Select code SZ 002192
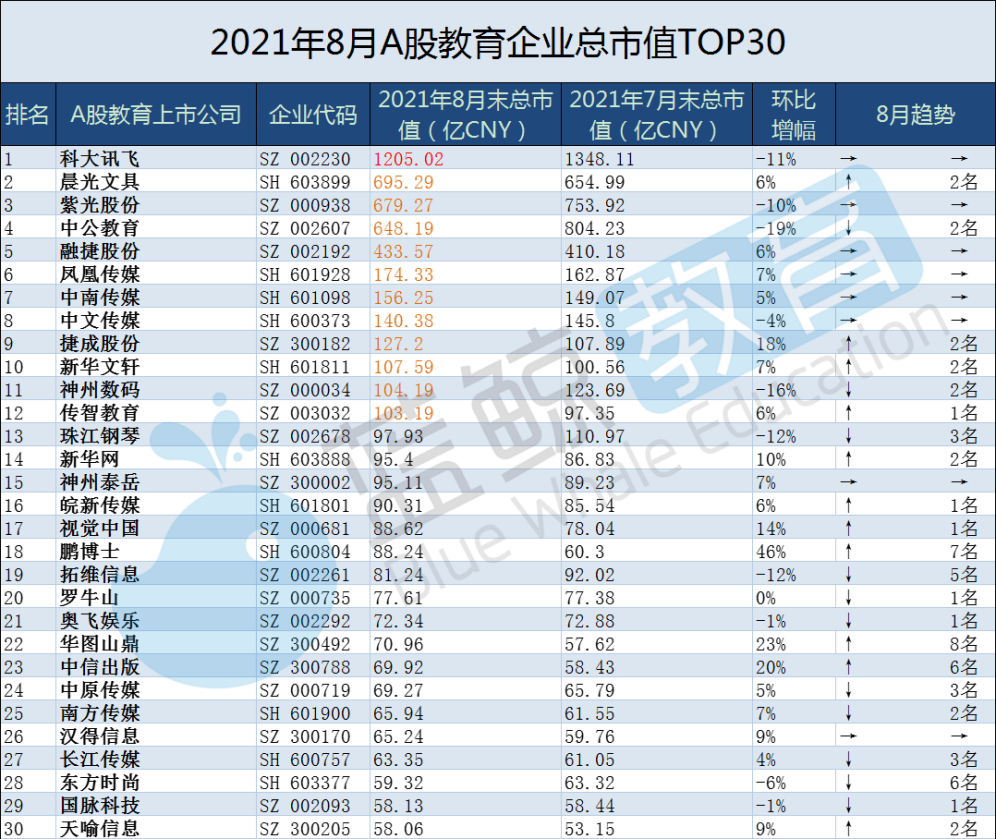 coord(305,252)
